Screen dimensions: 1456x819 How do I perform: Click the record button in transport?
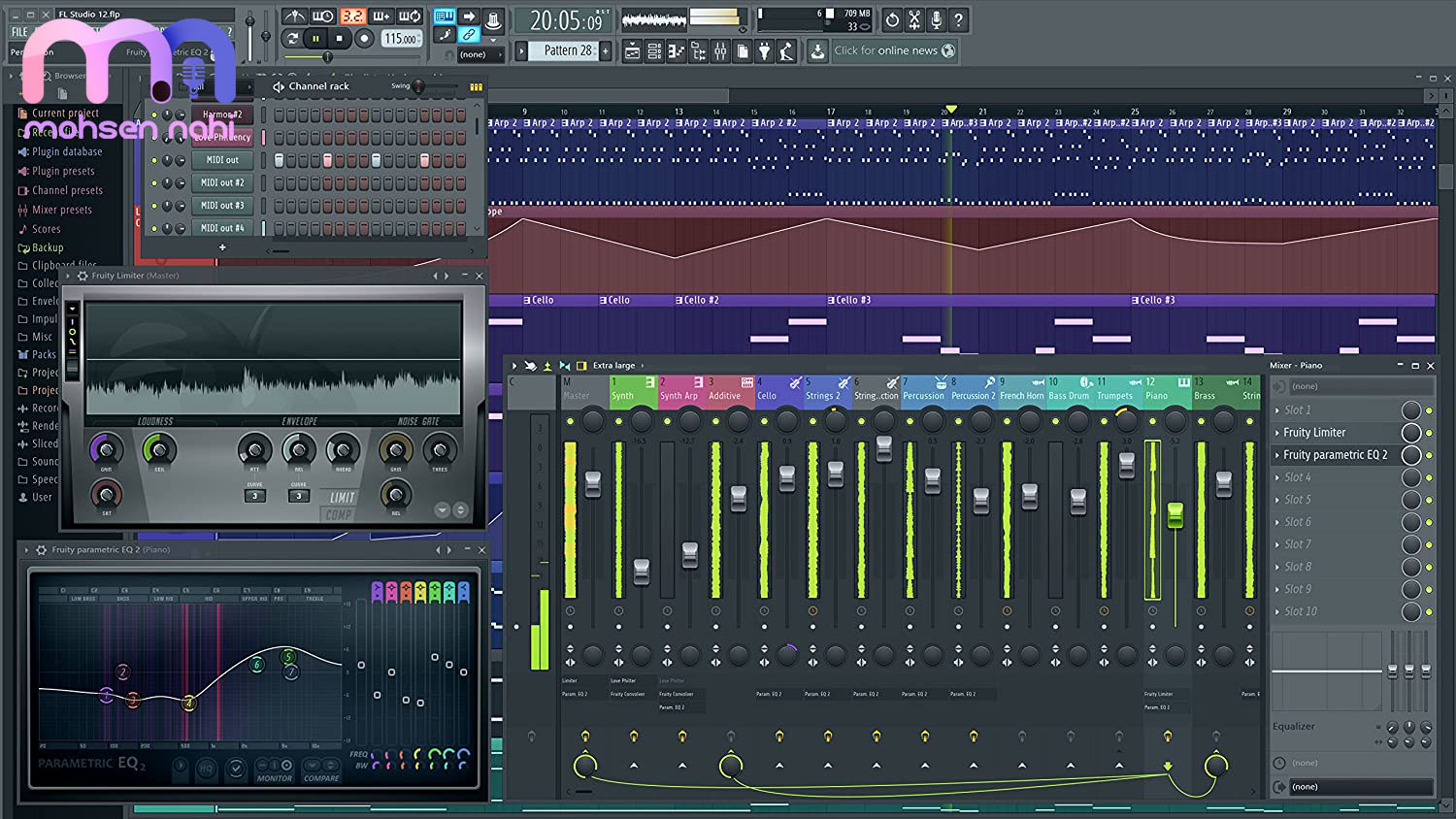[x=364, y=39]
